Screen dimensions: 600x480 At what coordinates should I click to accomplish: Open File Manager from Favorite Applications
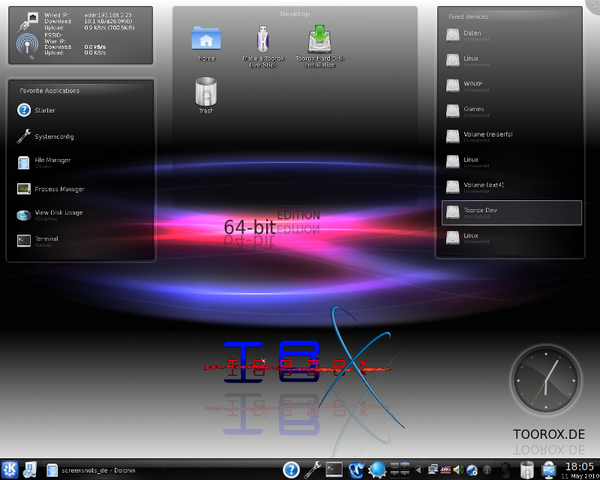coord(52,161)
